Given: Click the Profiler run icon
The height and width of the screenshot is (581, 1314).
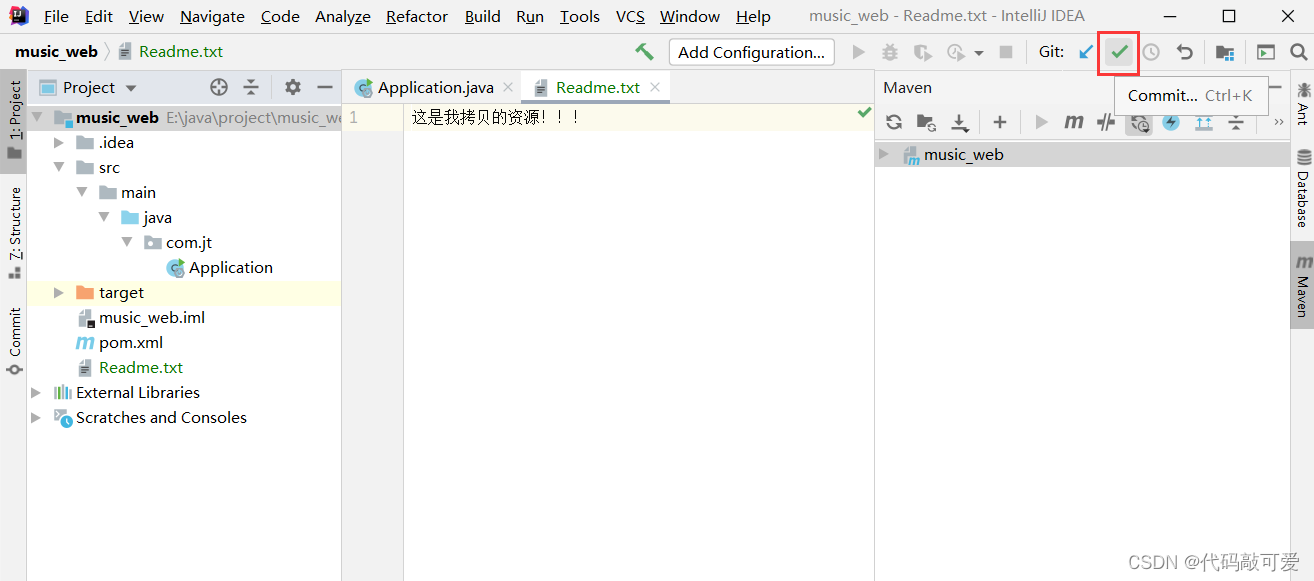Looking at the screenshot, I should click(x=956, y=52).
